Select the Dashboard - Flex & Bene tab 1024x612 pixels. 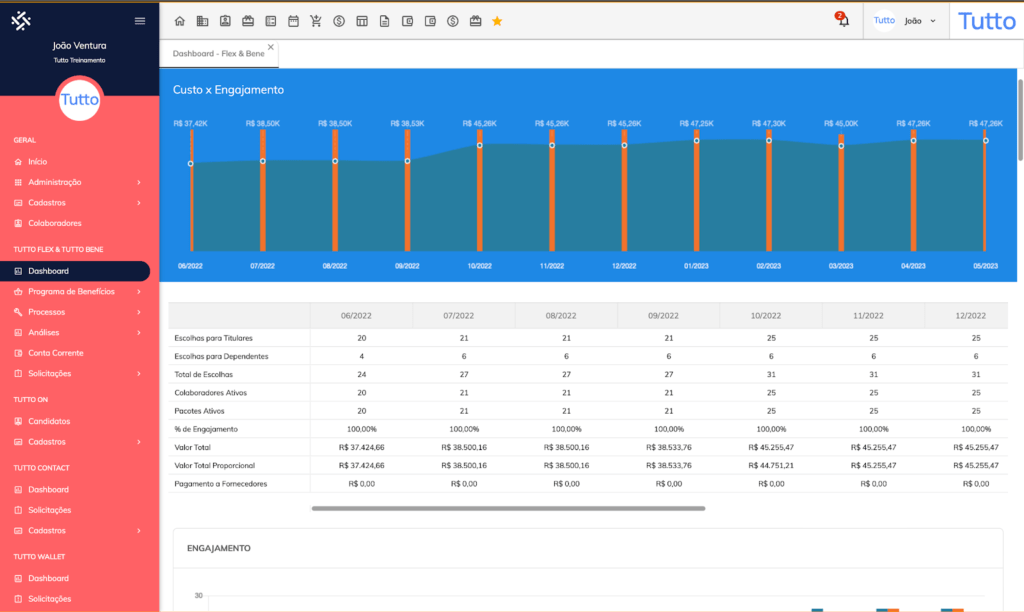pyautogui.click(x=214, y=53)
